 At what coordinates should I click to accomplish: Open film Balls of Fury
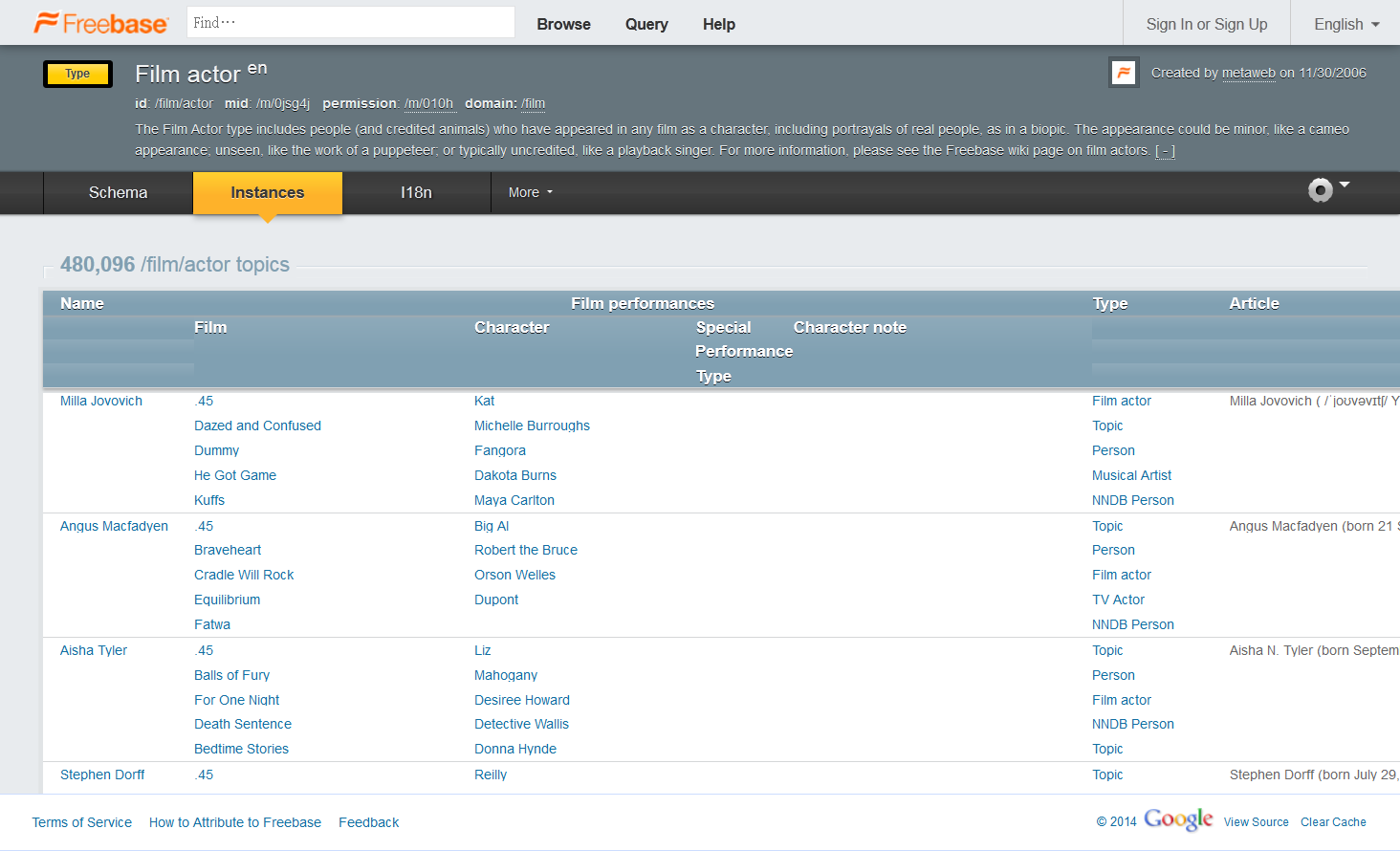231,675
